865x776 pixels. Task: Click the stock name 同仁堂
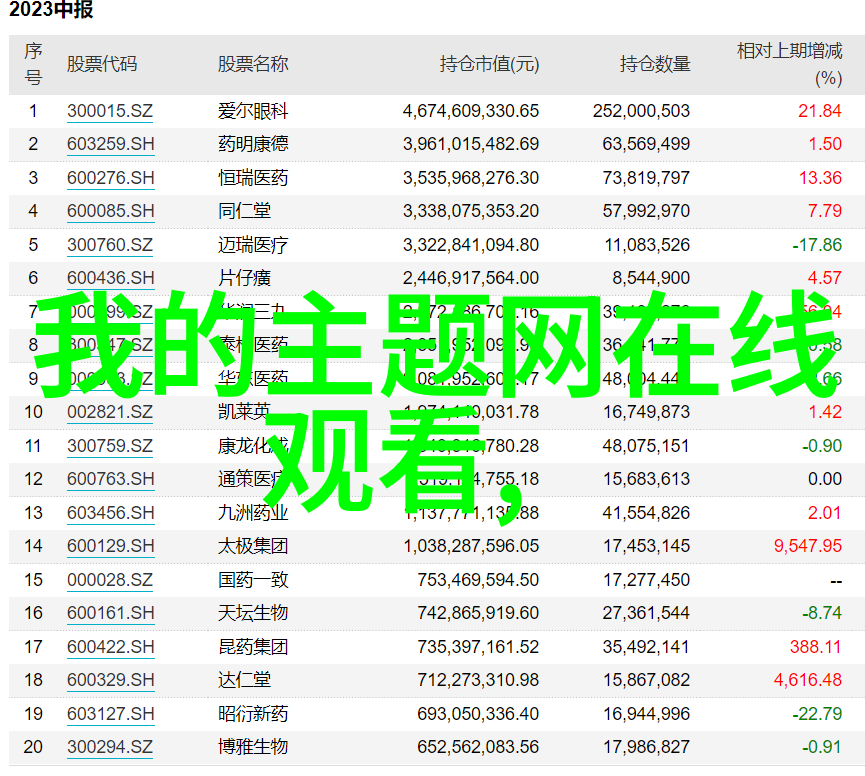[244, 211]
